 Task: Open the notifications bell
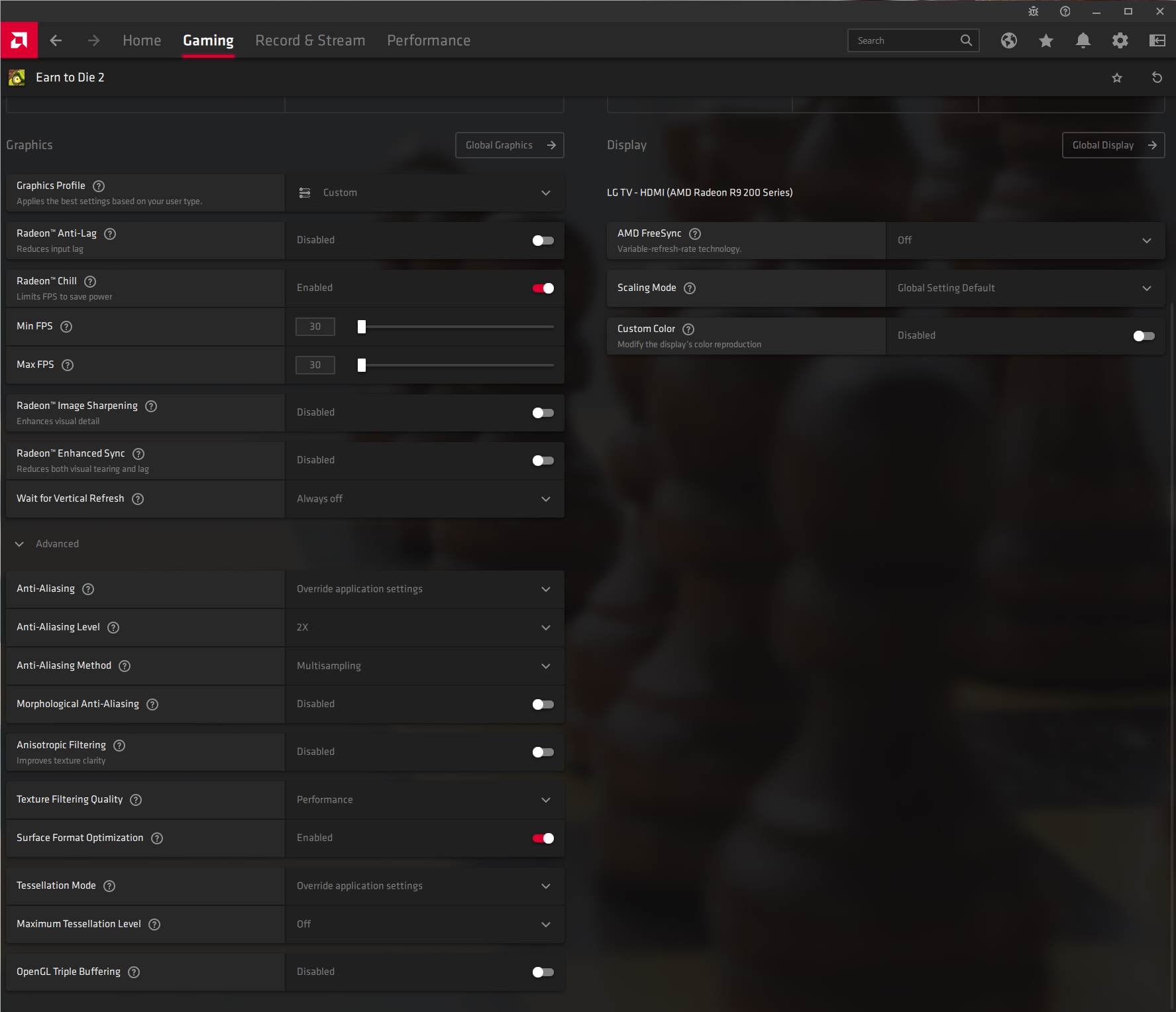coord(1083,40)
